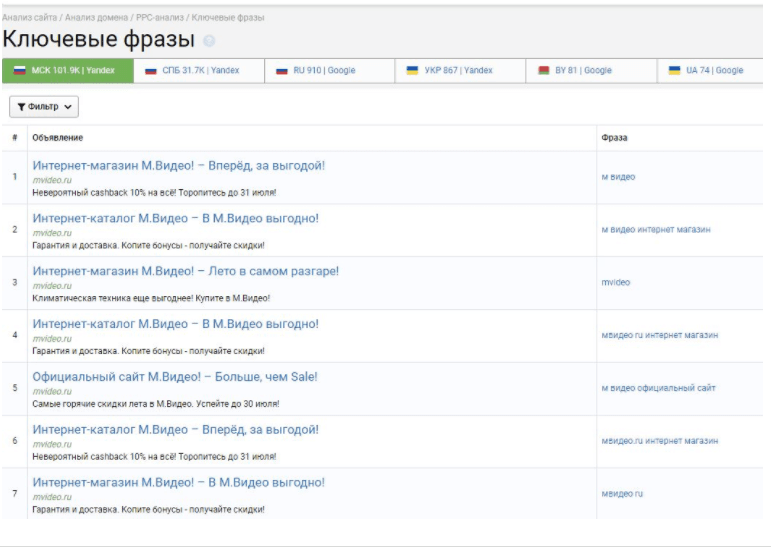Click Ключевые фразы breadcrumb

[228, 18]
